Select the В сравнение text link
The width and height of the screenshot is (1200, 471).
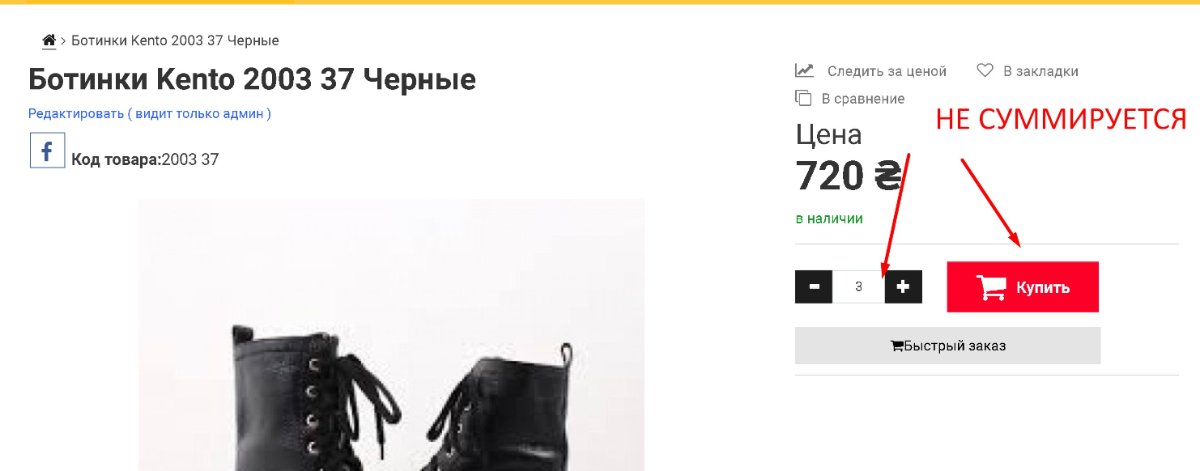tap(863, 99)
